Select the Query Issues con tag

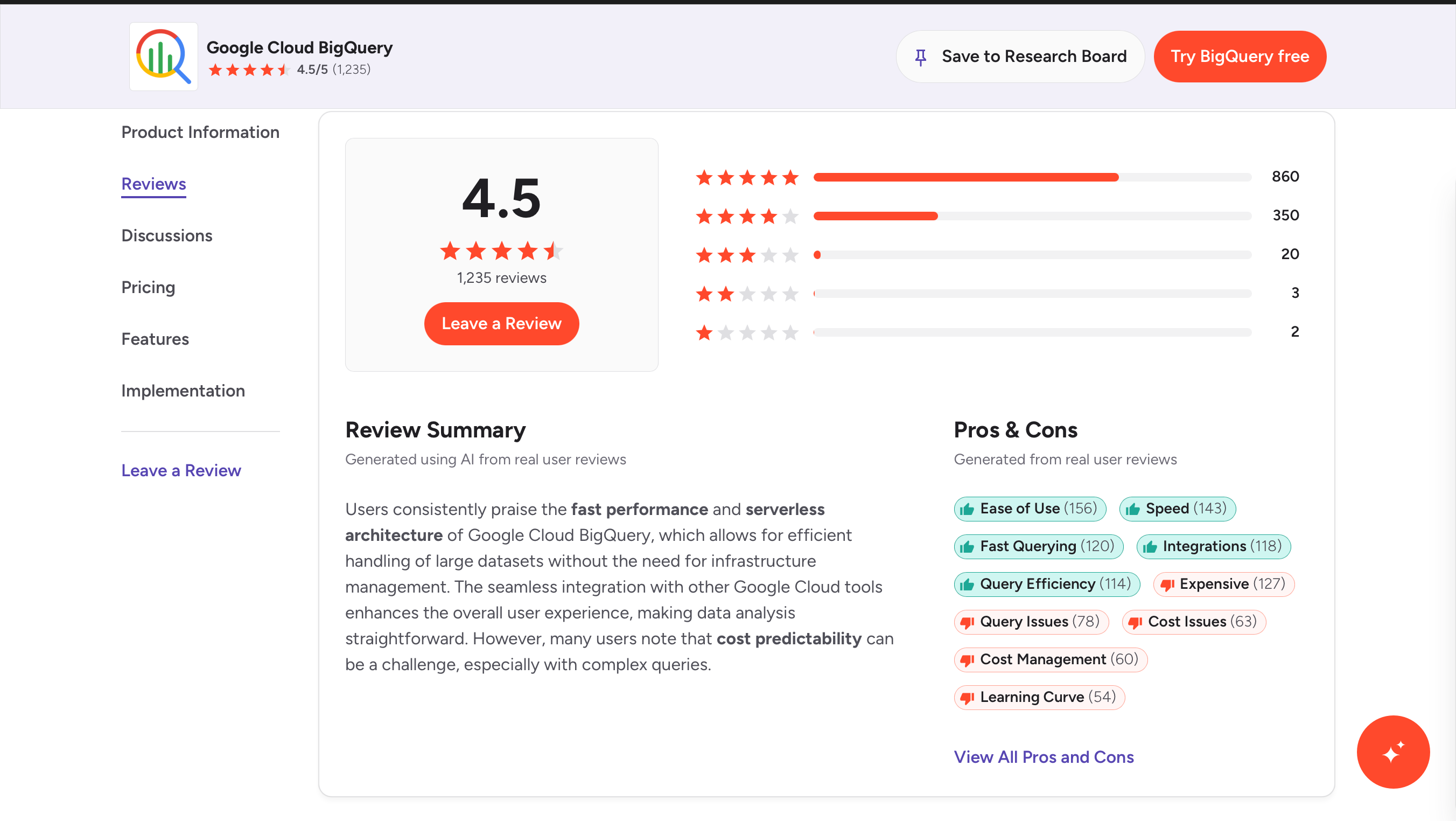pyautogui.click(x=1032, y=622)
